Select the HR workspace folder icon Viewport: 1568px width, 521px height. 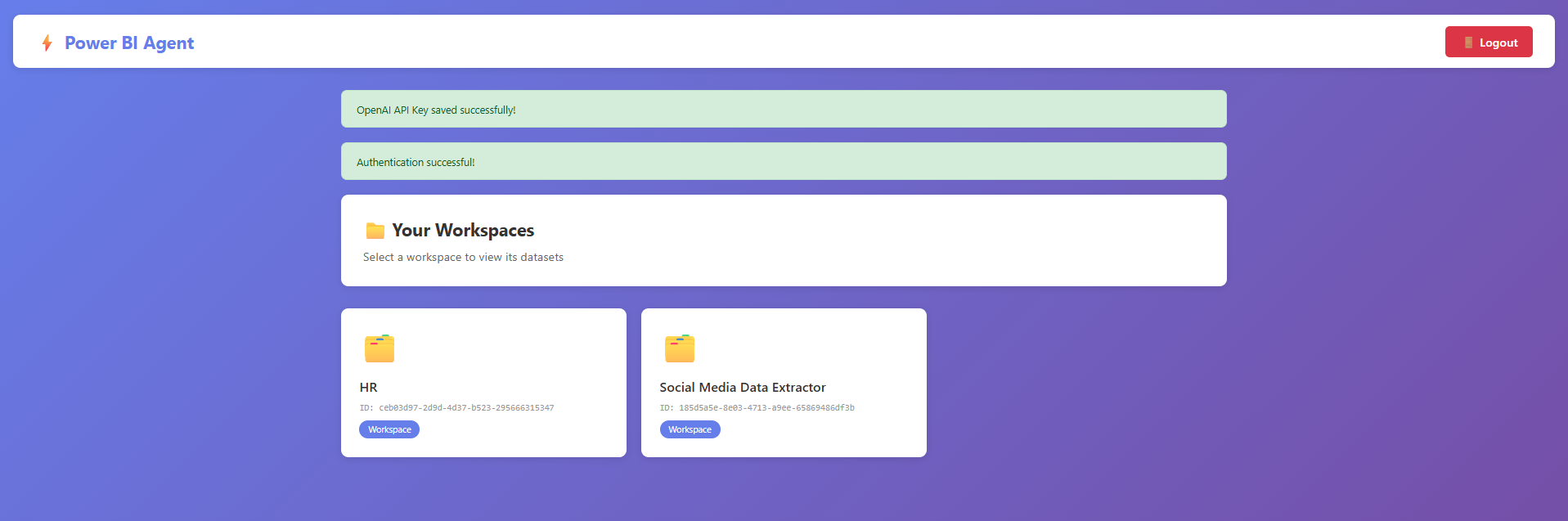point(380,348)
